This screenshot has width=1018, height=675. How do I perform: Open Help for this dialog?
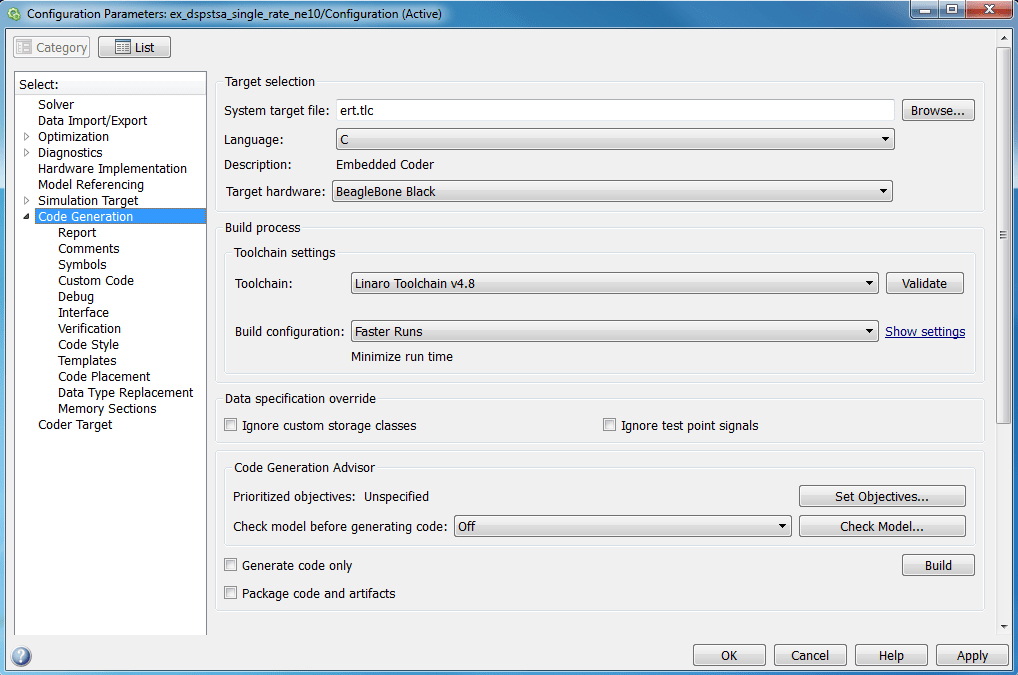pyautogui.click(x=891, y=656)
